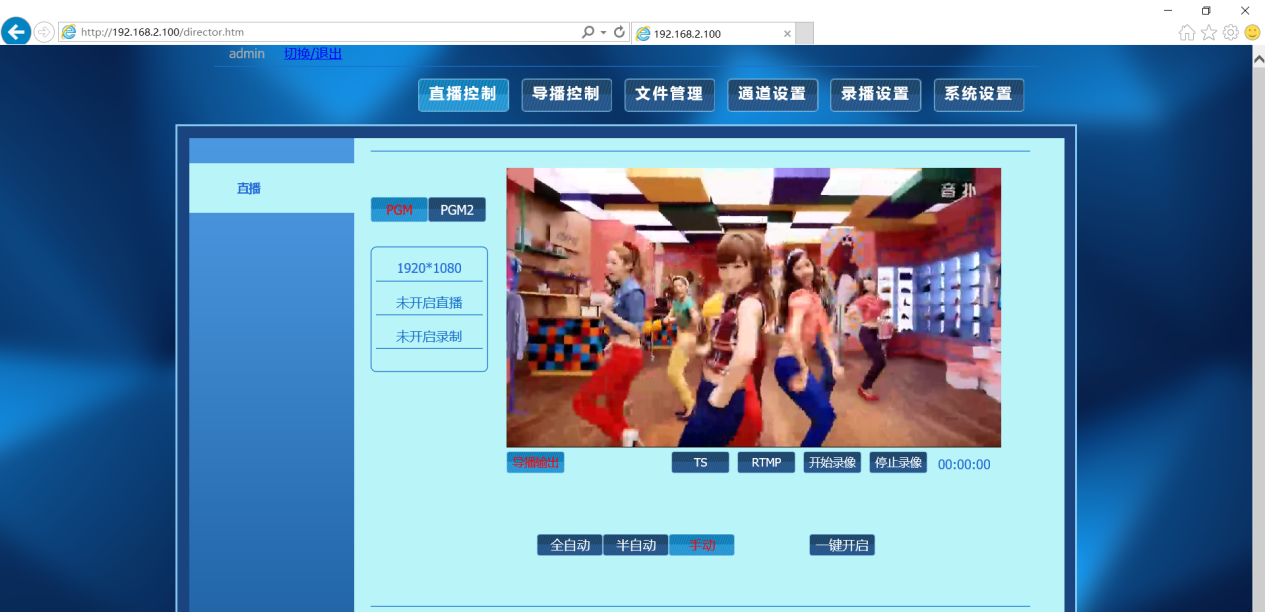Screen dimensions: 1265x612
Task: Open the 通道设置 navigation tab
Action: pos(772,94)
